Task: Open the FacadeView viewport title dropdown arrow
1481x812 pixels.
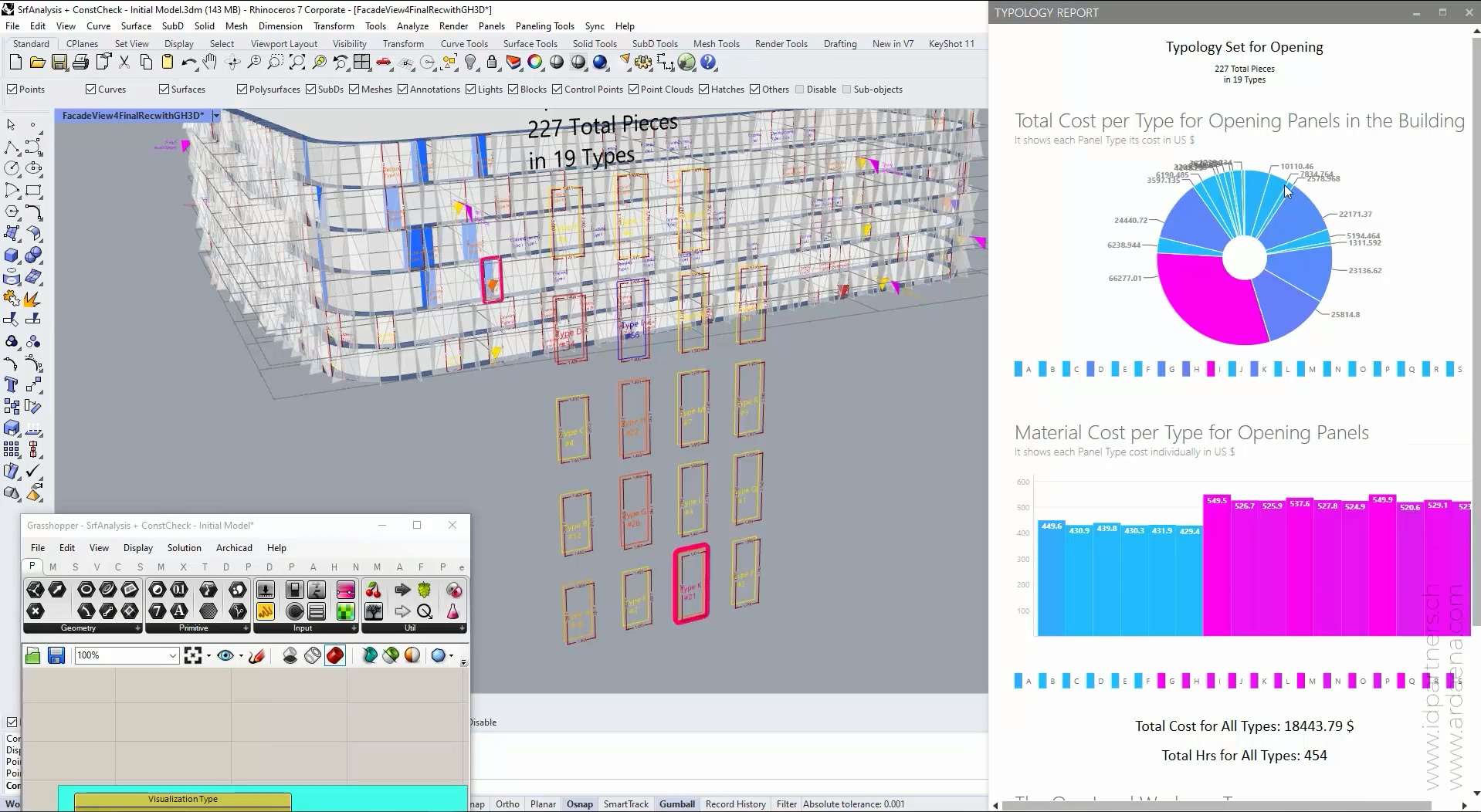Action: coord(216,116)
